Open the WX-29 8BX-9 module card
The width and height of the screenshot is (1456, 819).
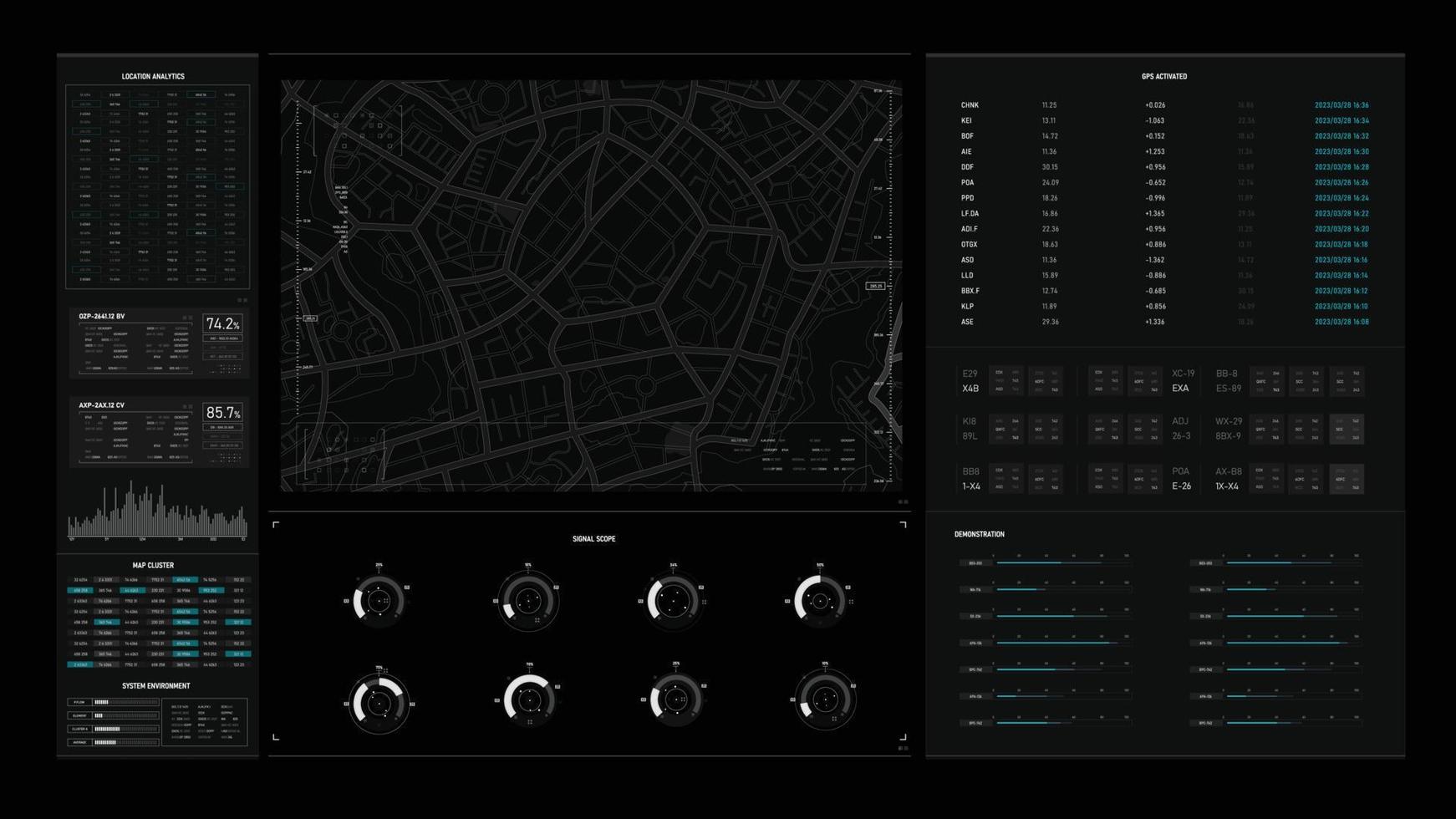1290,429
